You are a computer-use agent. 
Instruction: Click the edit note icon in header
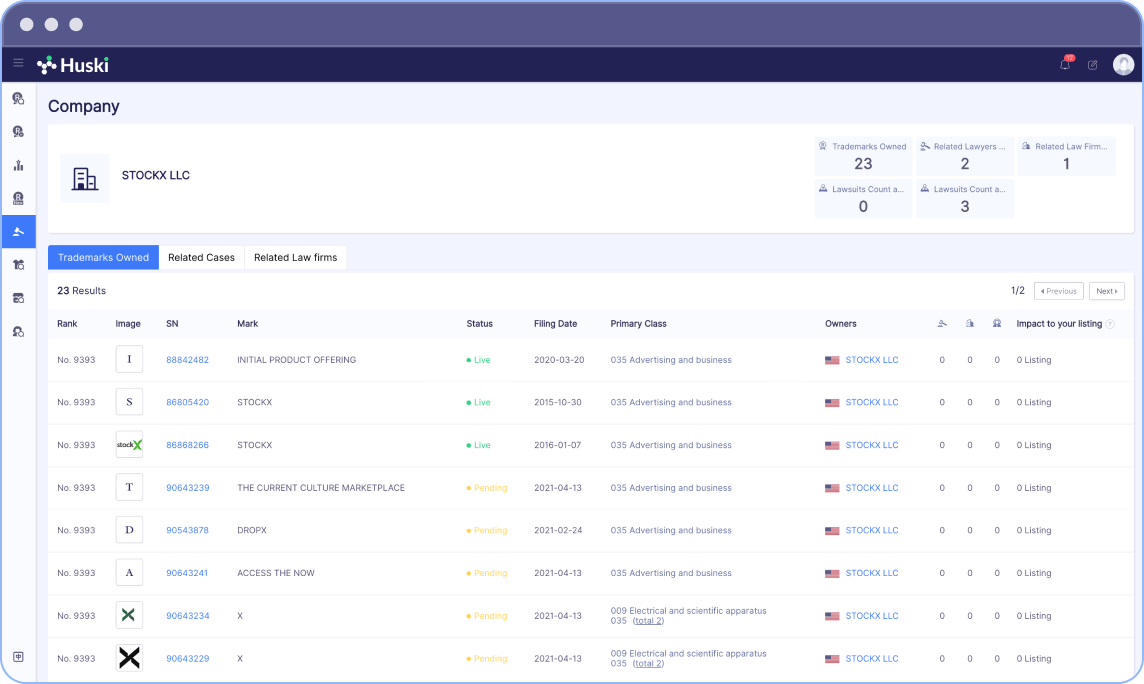(x=1093, y=65)
